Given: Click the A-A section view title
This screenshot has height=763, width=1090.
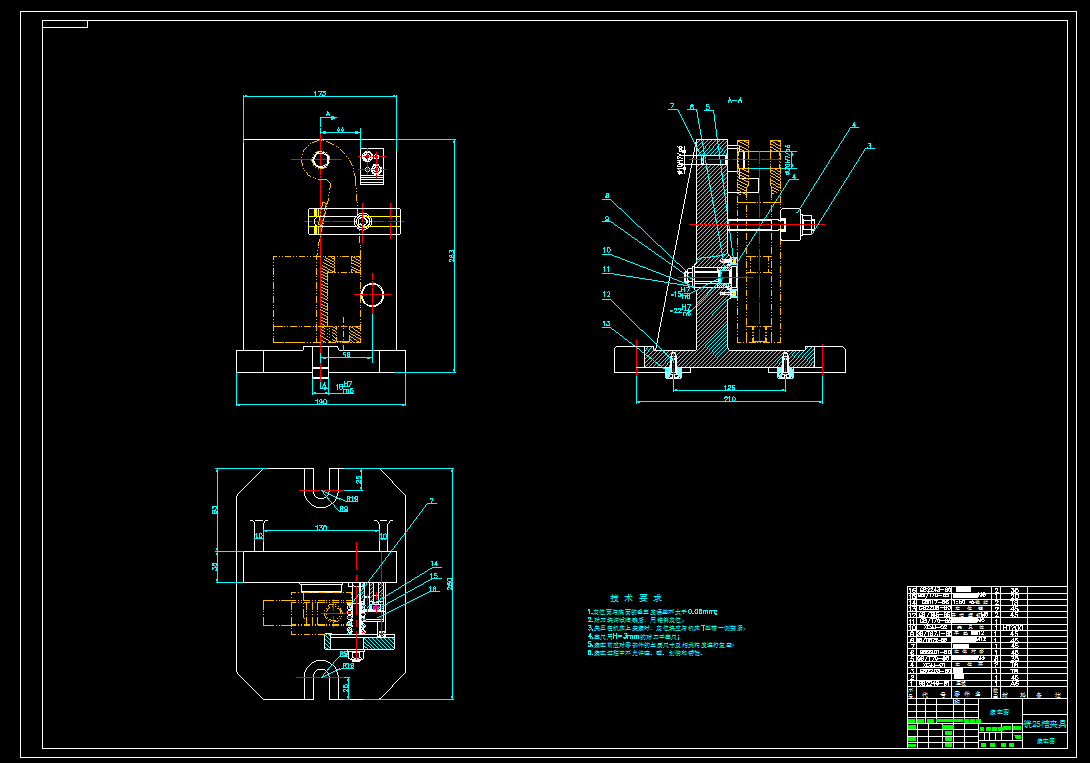Looking at the screenshot, I should tap(735, 101).
